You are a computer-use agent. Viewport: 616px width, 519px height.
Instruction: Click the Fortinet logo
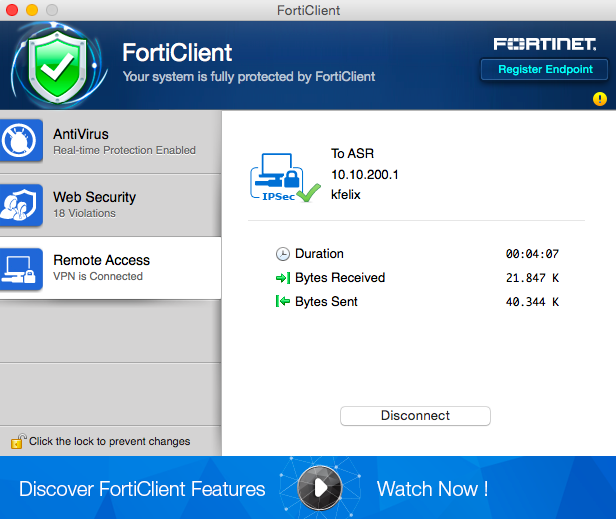[546, 44]
